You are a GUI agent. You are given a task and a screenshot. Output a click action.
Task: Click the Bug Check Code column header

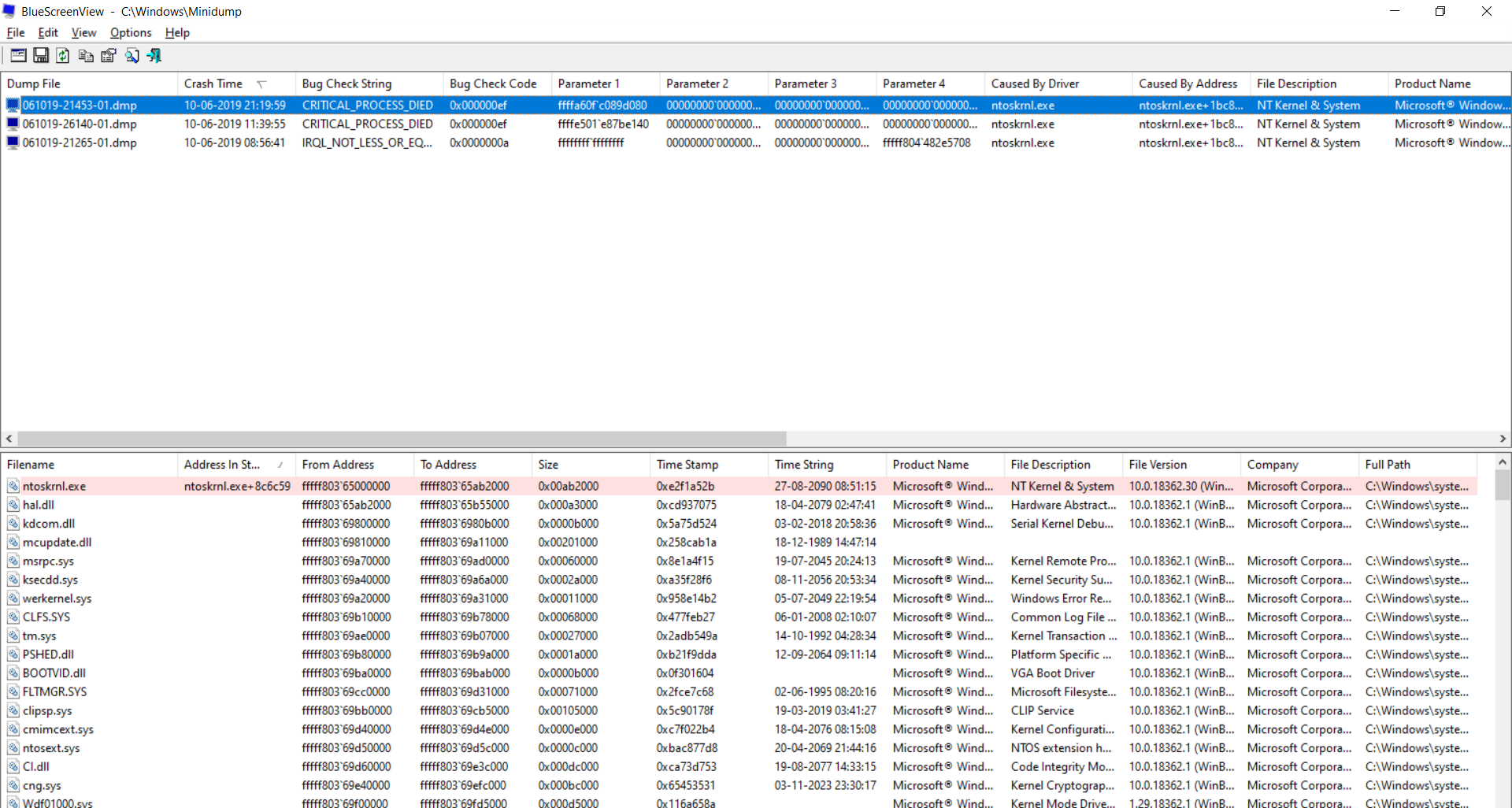[493, 83]
